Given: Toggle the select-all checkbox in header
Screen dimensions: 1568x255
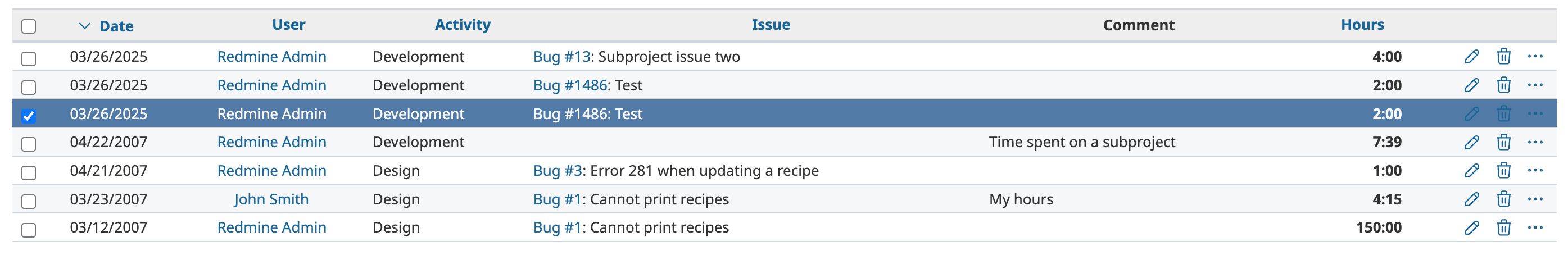Looking at the screenshot, I should (x=29, y=27).
